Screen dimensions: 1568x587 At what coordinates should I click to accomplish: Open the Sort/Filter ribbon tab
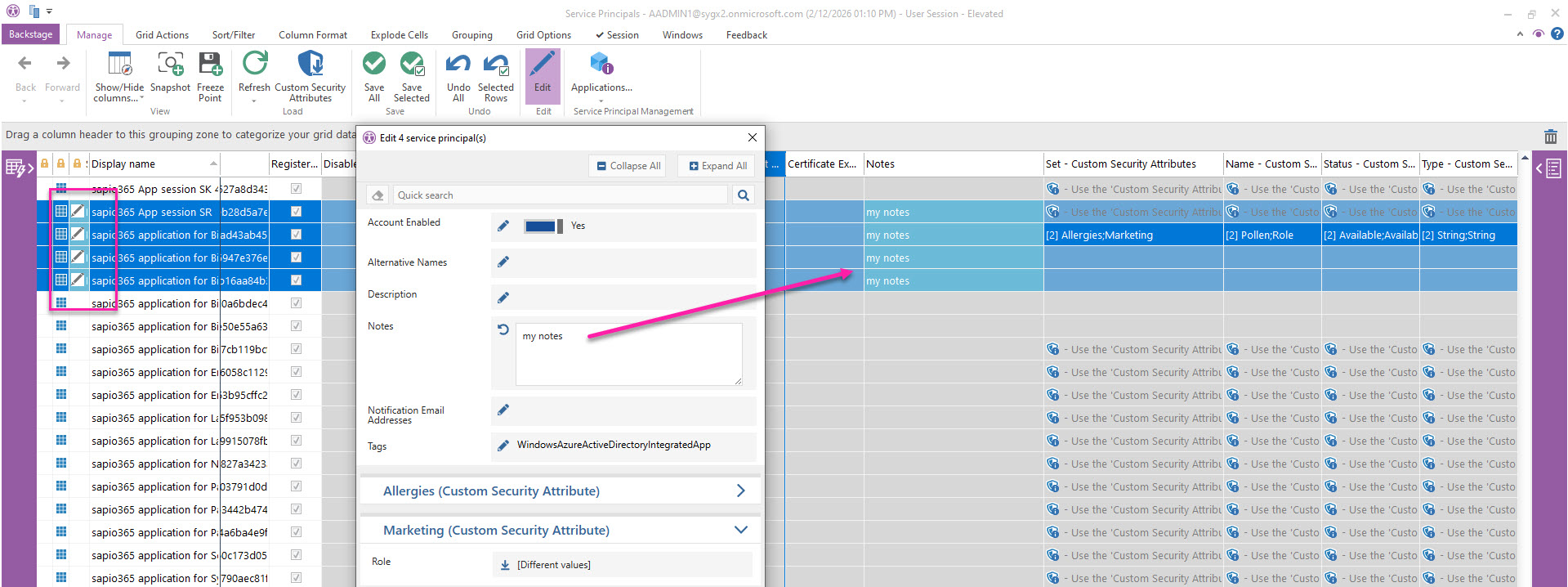click(x=234, y=35)
